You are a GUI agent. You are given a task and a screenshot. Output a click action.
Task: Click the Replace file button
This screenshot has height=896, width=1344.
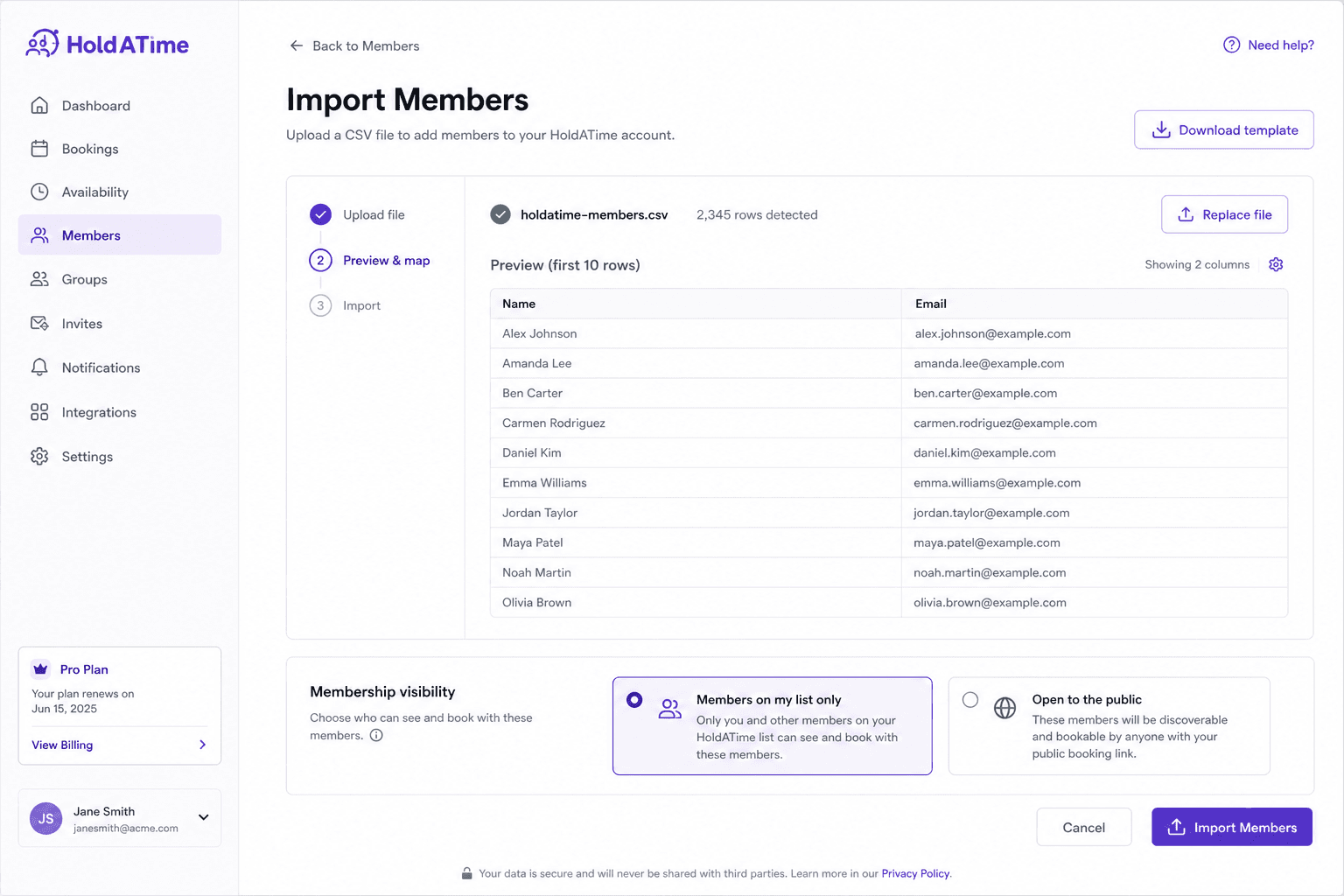tap(1224, 214)
